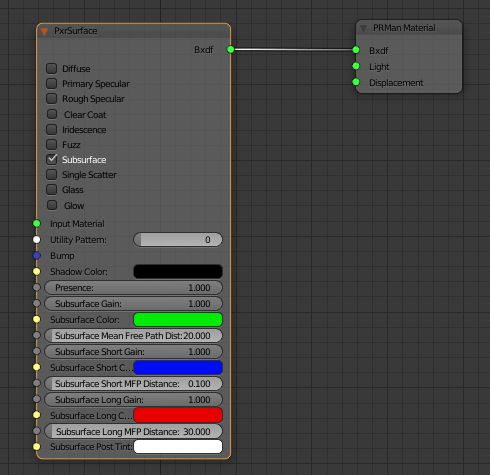The height and width of the screenshot is (475, 490).
Task: Collapse the PxrSurface node triangle
Action: 44,31
